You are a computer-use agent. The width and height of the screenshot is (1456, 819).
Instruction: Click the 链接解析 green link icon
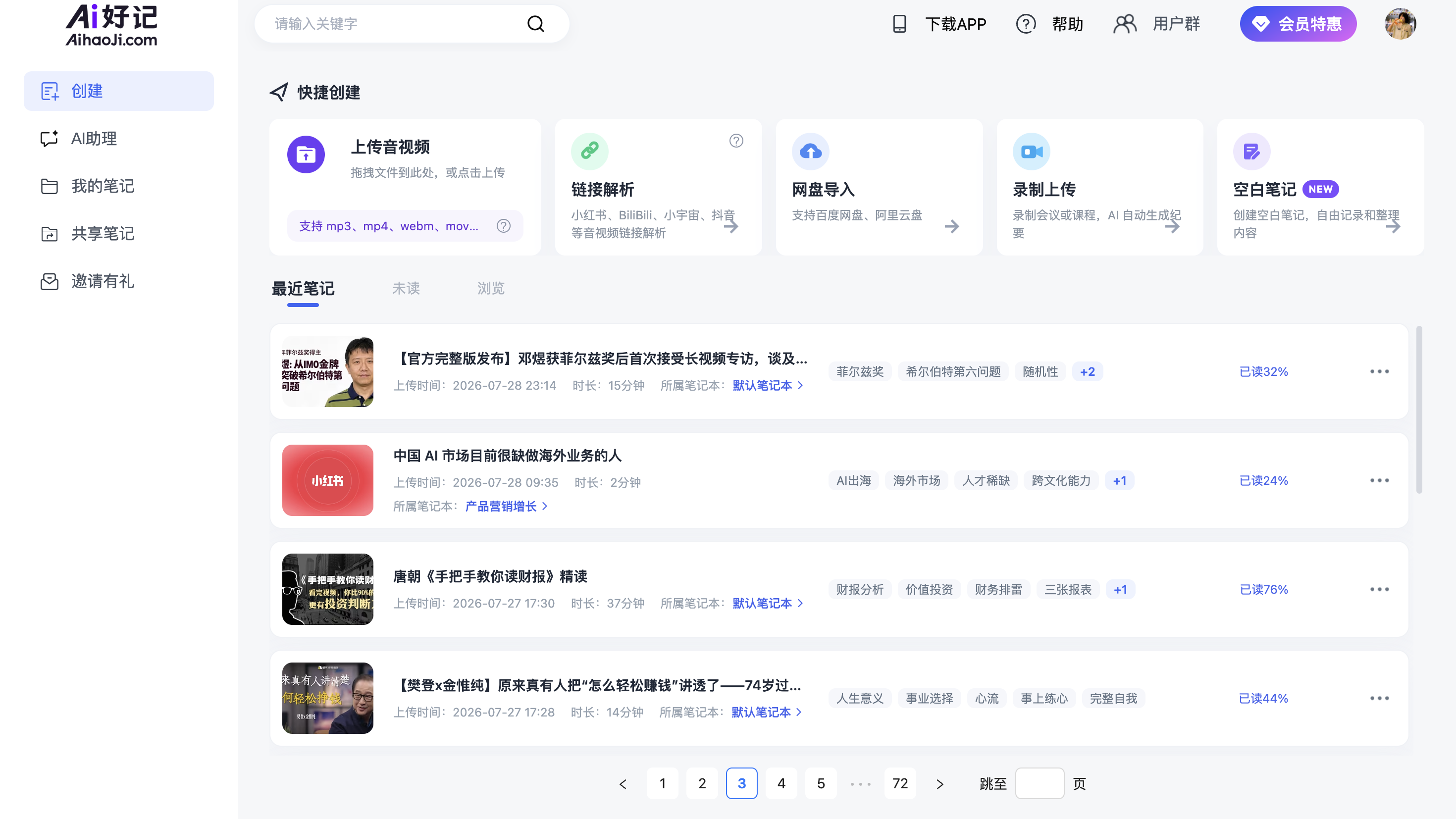coord(589,151)
